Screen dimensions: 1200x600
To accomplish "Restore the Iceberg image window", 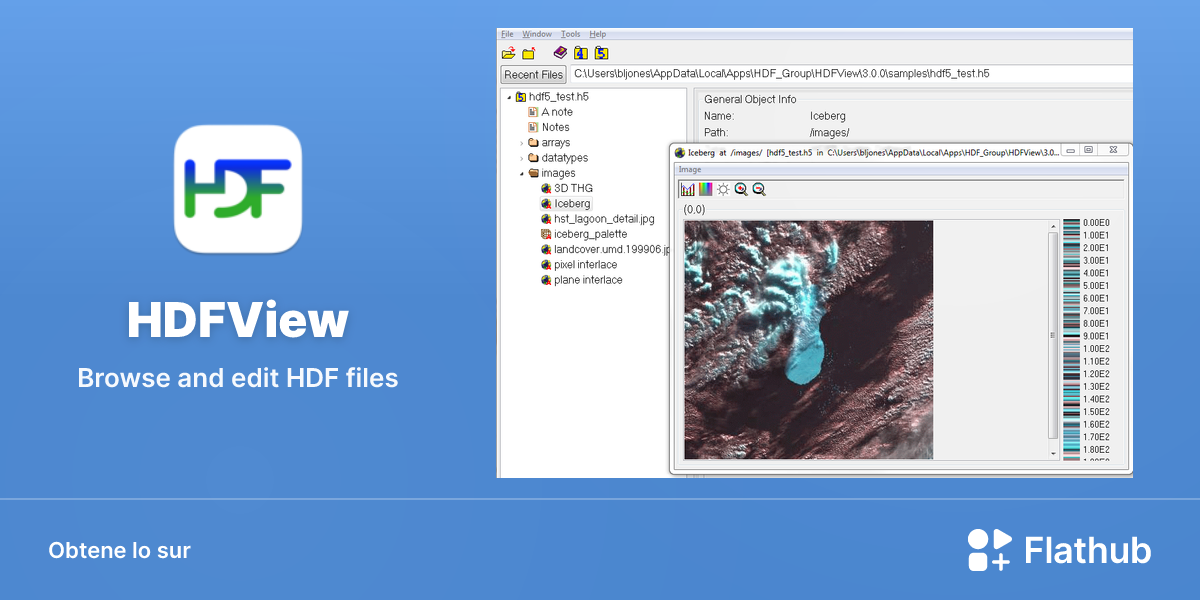I will (x=1088, y=151).
